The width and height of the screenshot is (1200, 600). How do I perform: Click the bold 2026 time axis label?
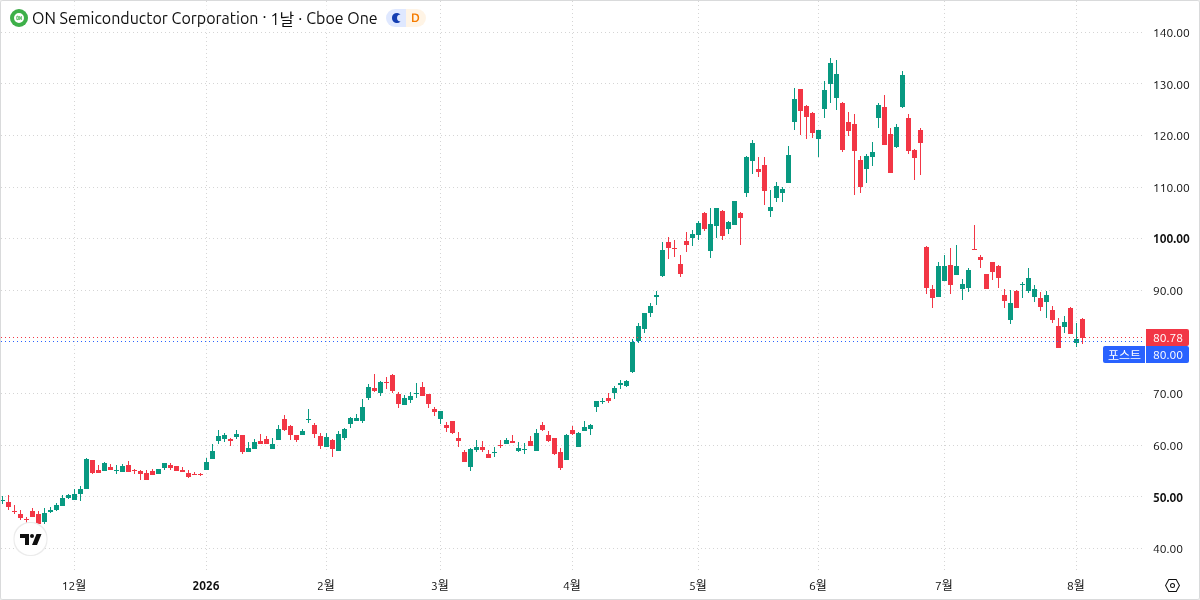pyautogui.click(x=206, y=585)
